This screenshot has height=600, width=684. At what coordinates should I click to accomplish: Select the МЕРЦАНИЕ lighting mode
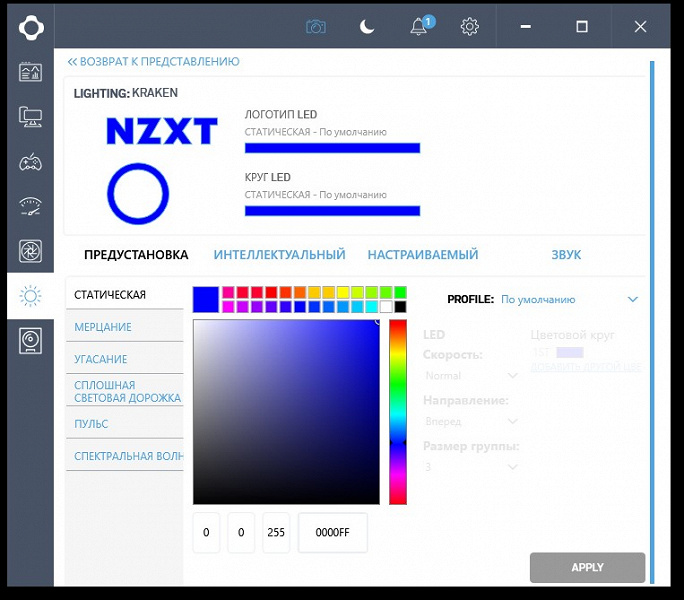coord(125,327)
